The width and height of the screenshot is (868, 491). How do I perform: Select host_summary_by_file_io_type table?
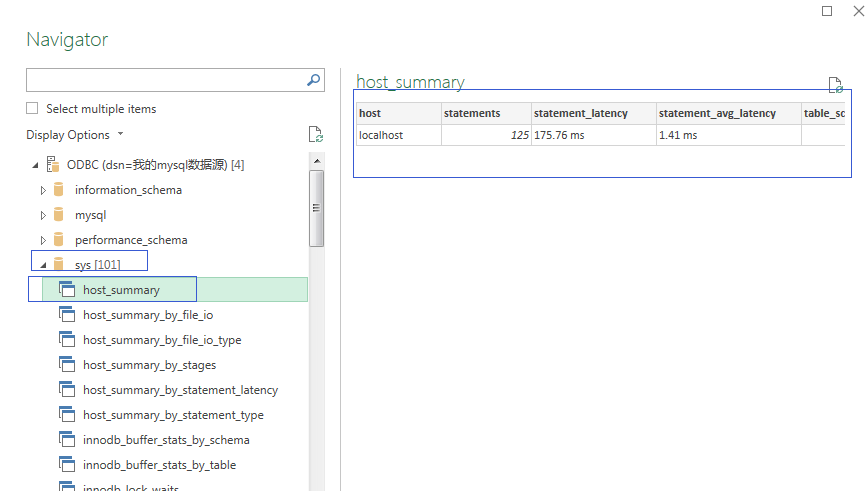coord(162,340)
